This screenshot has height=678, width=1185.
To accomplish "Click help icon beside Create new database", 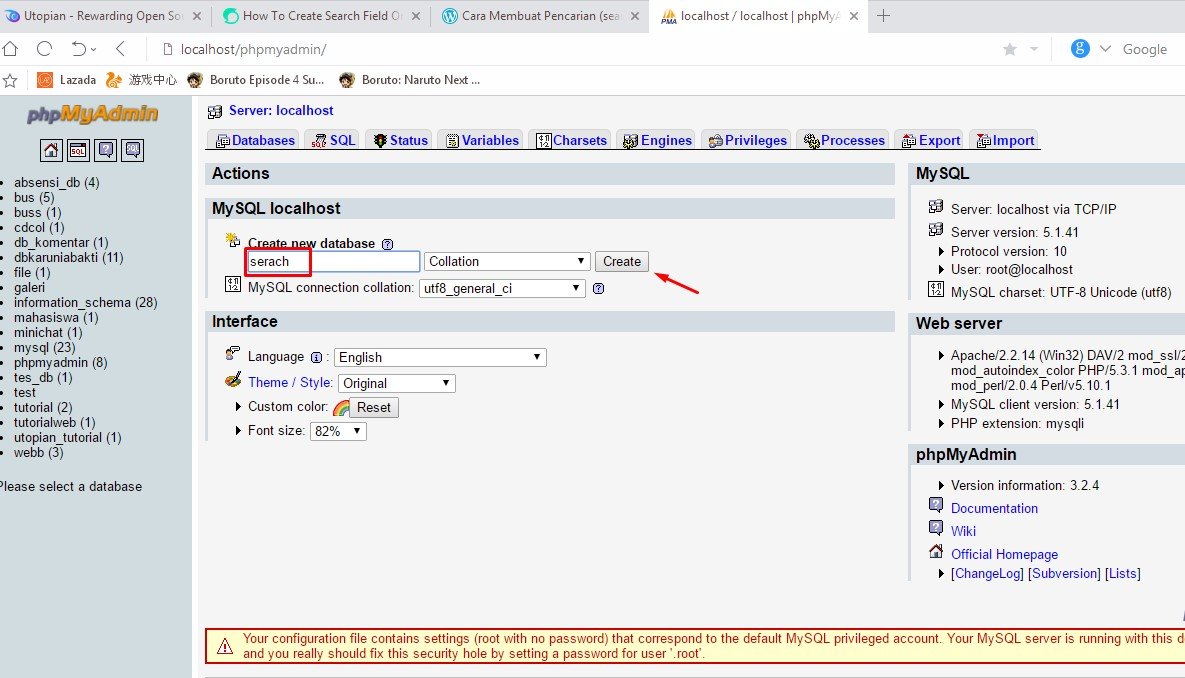I will 388,244.
